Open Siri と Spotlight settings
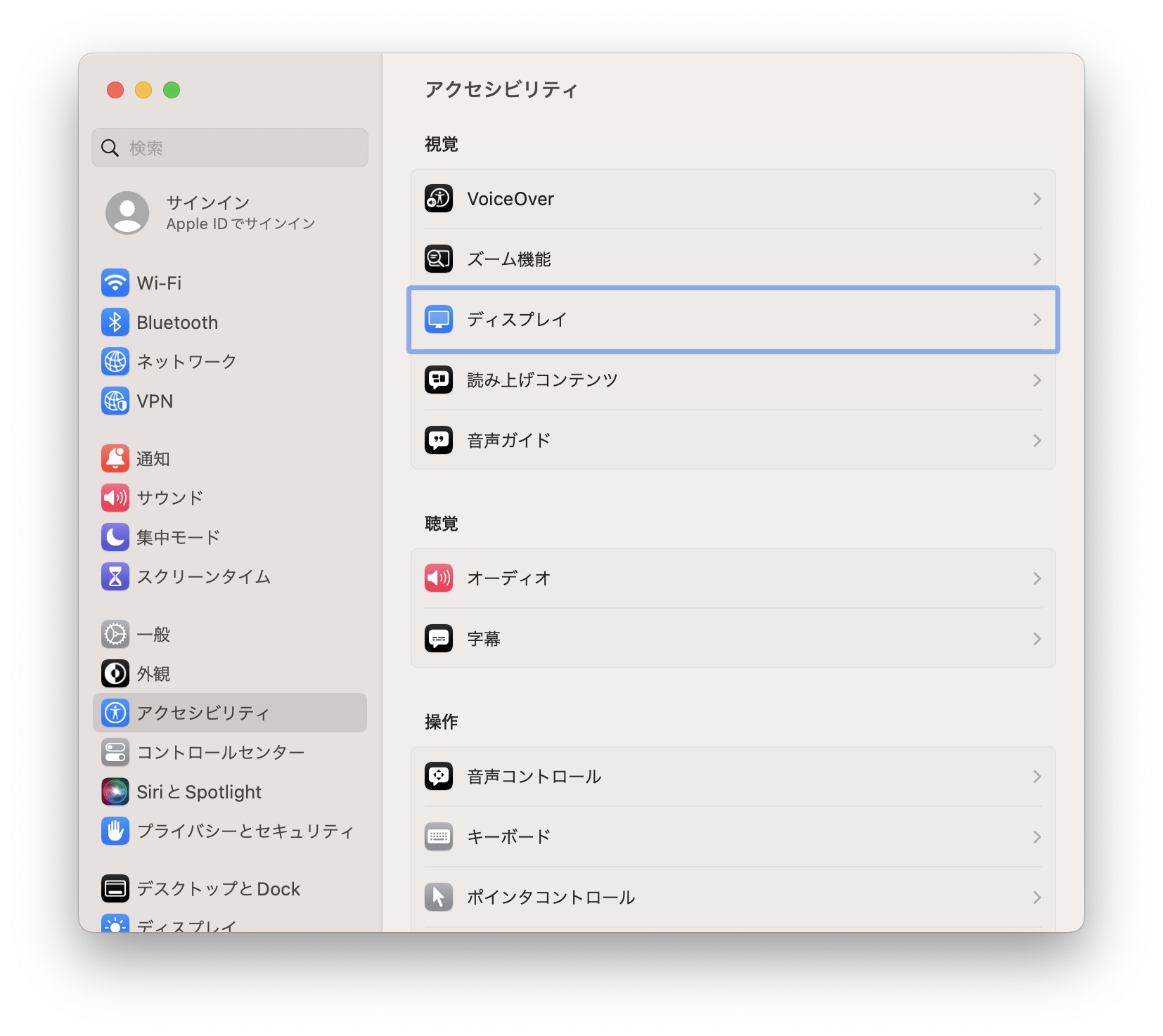 (x=198, y=792)
